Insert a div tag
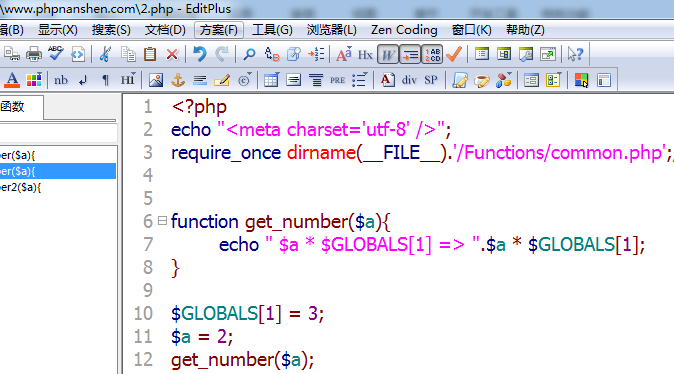Image resolution: width=674 pixels, height=374 pixels. 409,80
